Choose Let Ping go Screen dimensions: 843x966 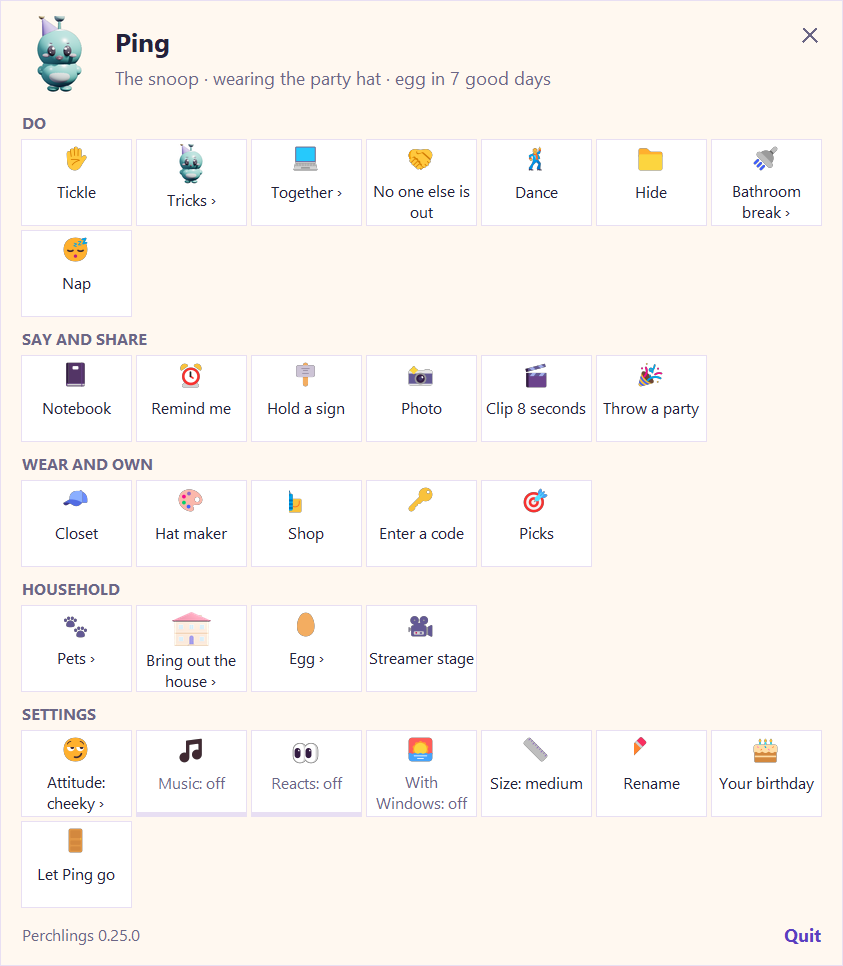[76, 865]
